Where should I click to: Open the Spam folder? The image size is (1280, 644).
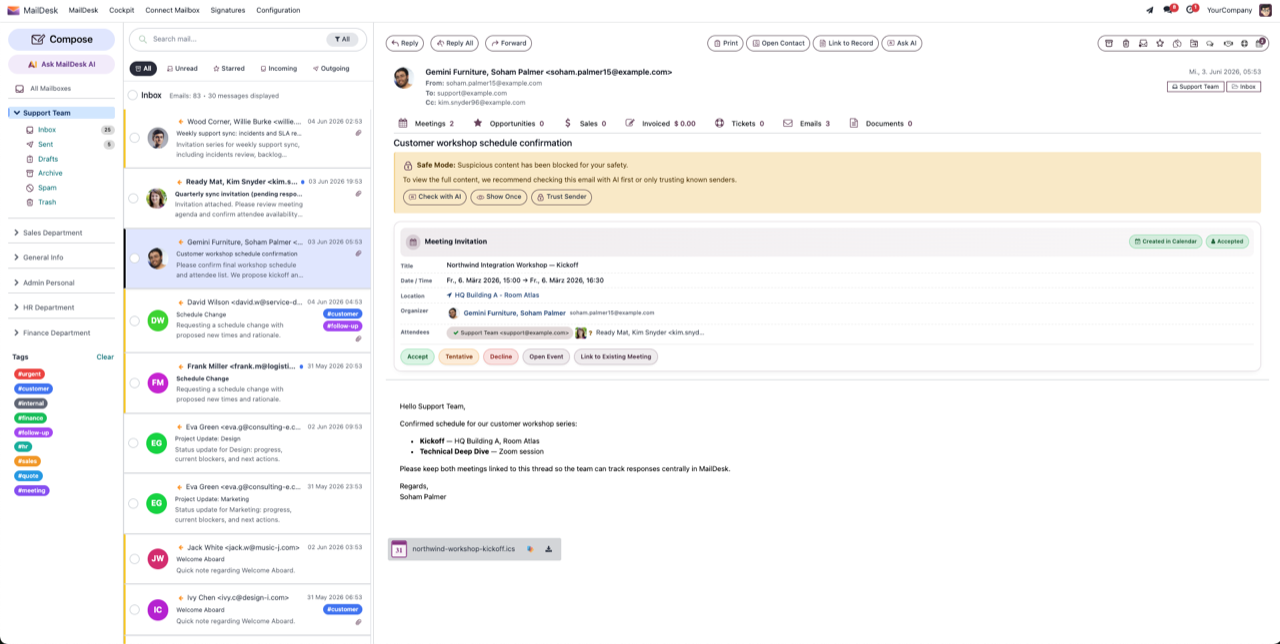pyautogui.click(x=47, y=188)
